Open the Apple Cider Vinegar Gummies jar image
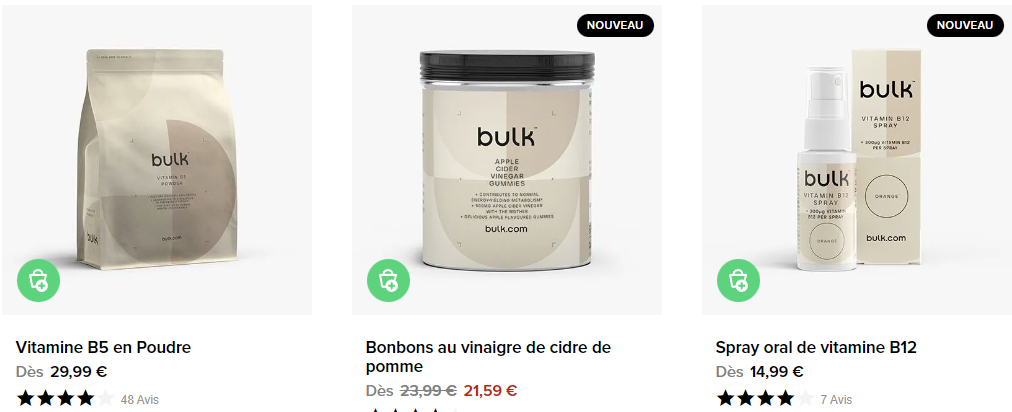This screenshot has height=412, width=1012. click(x=507, y=160)
